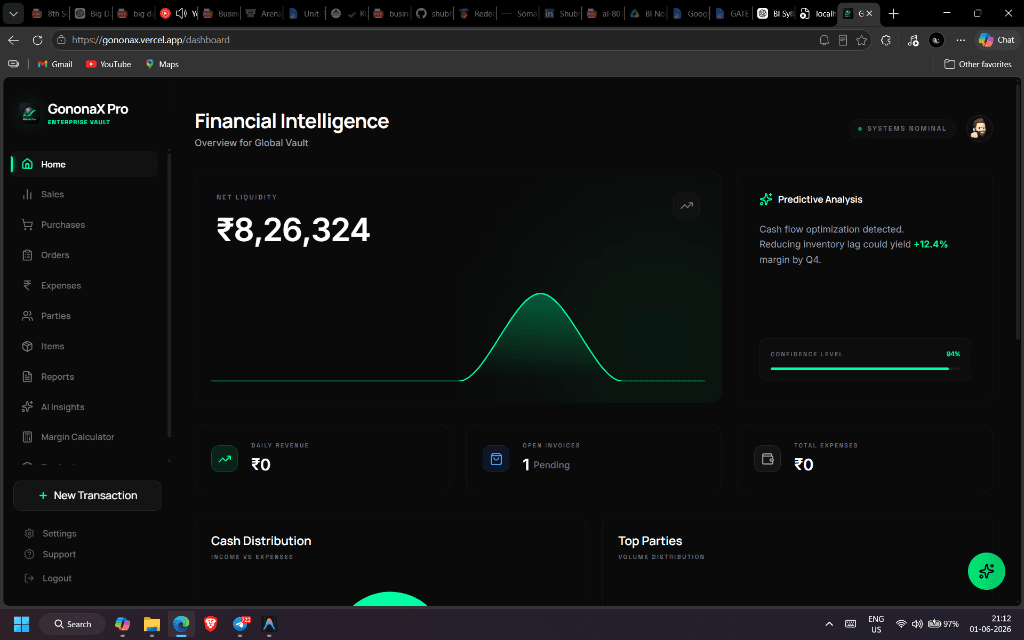Open the user avatar profile
The width and height of the screenshot is (1024, 640).
(979, 129)
